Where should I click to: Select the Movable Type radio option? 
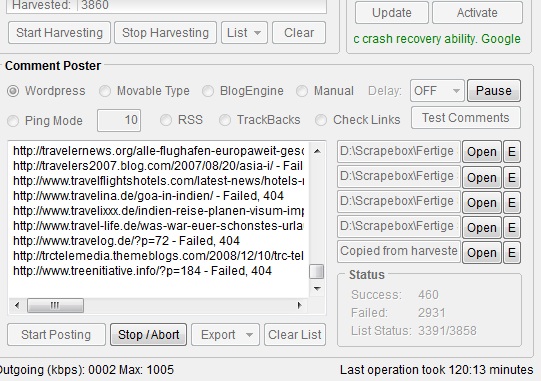tap(105, 91)
